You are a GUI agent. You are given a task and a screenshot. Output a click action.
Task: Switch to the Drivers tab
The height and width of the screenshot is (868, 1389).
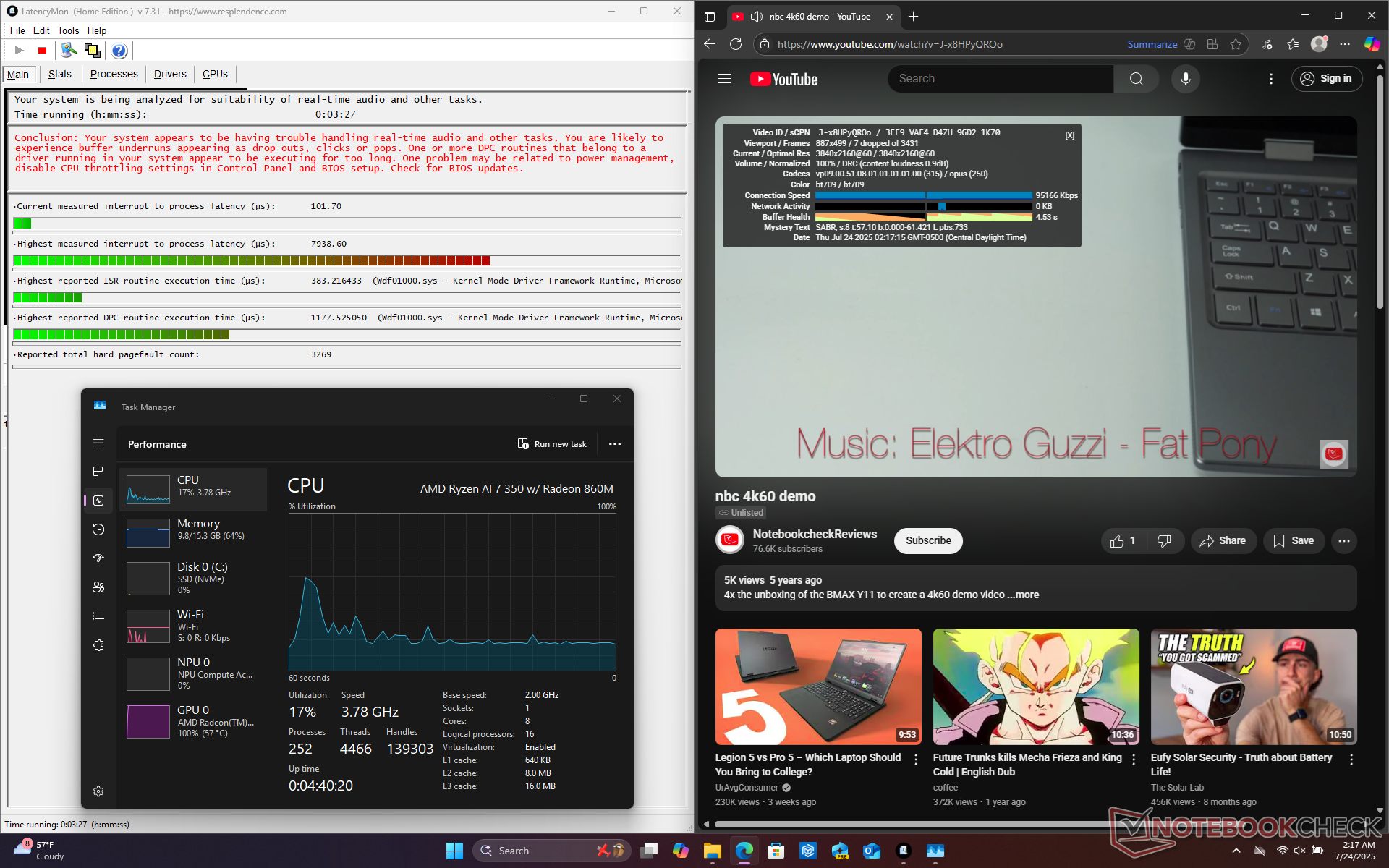pos(170,74)
